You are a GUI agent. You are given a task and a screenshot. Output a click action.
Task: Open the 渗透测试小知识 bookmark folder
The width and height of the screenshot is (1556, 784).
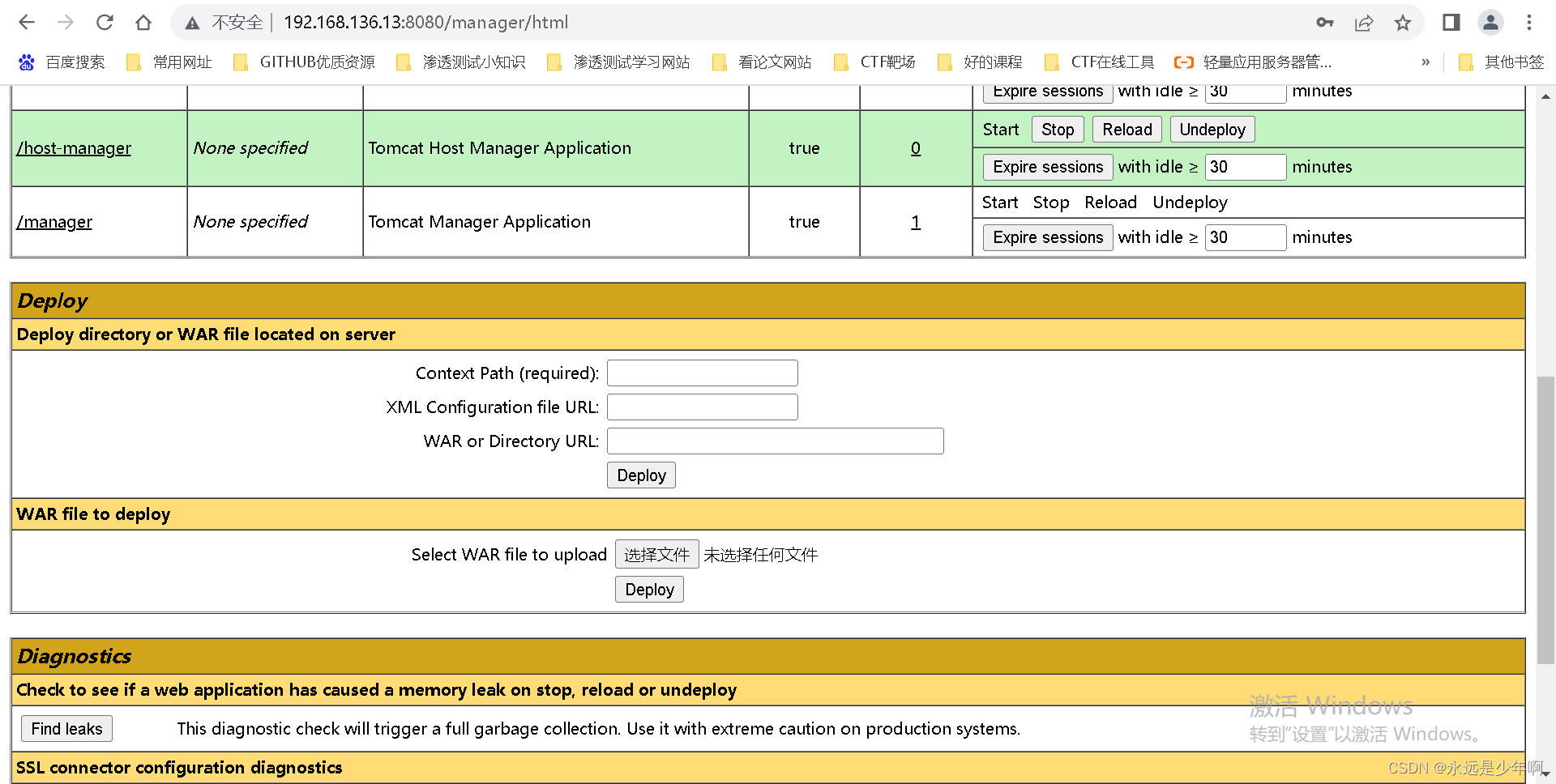point(461,62)
